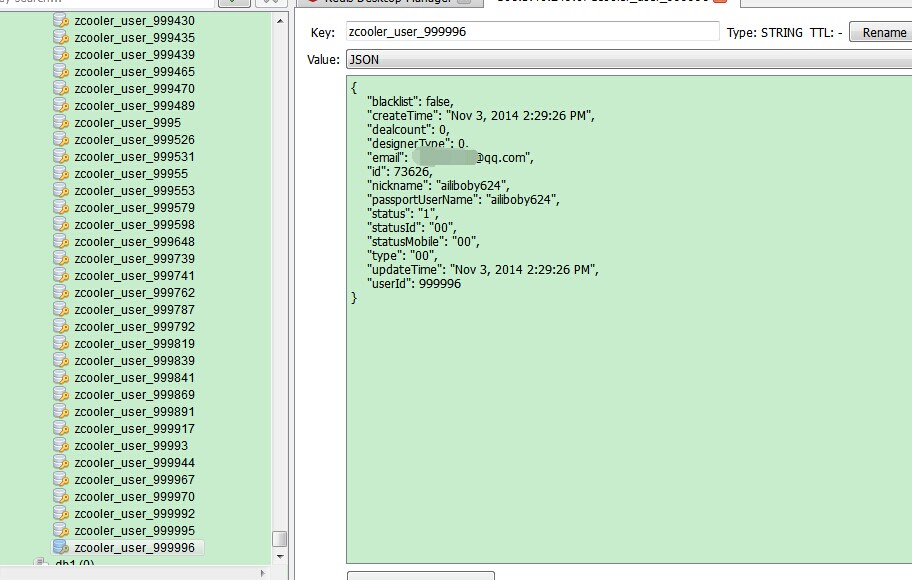Click nickname value "ailiboby624" in JSON
912x580 pixels.
[x=472, y=186]
